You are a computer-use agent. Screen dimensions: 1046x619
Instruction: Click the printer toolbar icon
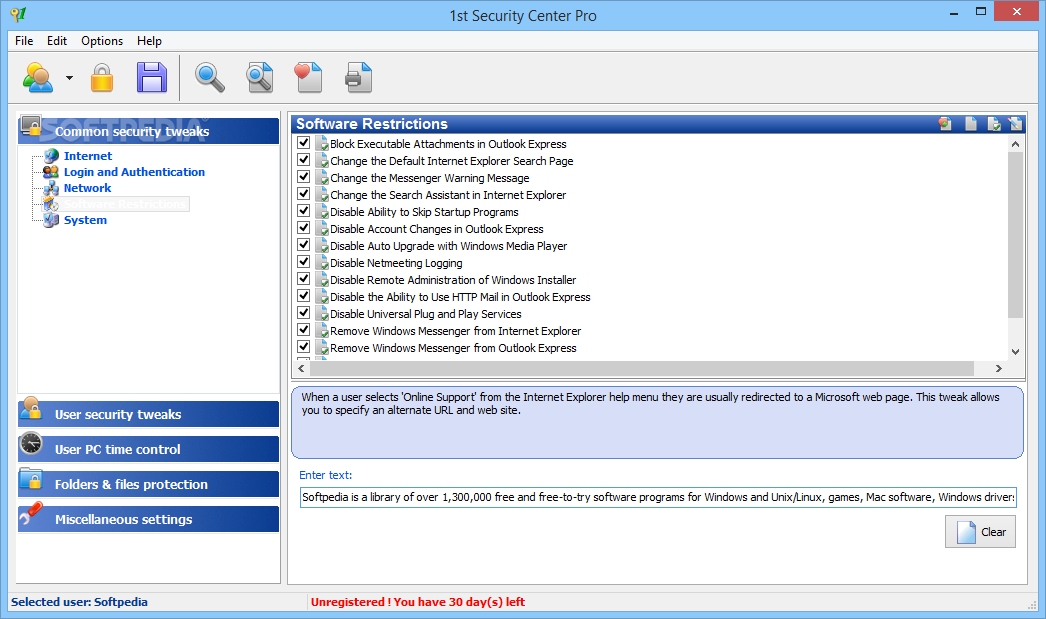coord(358,77)
